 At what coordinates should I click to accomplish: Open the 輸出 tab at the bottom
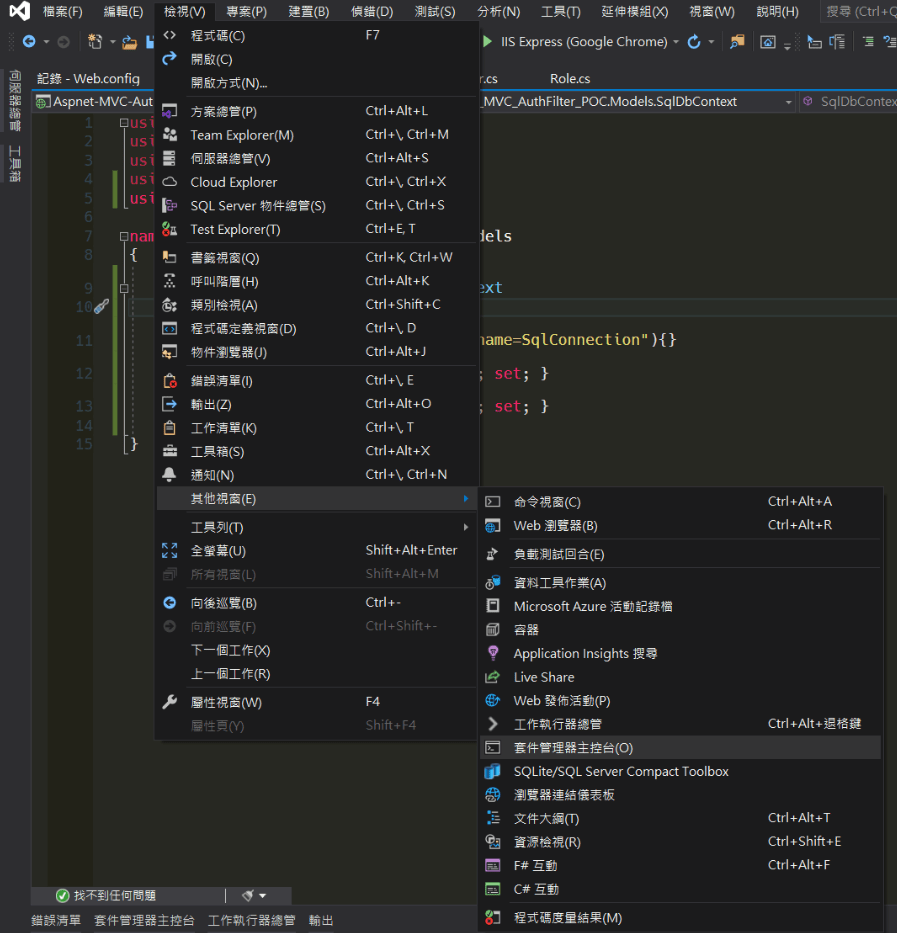pos(321,920)
